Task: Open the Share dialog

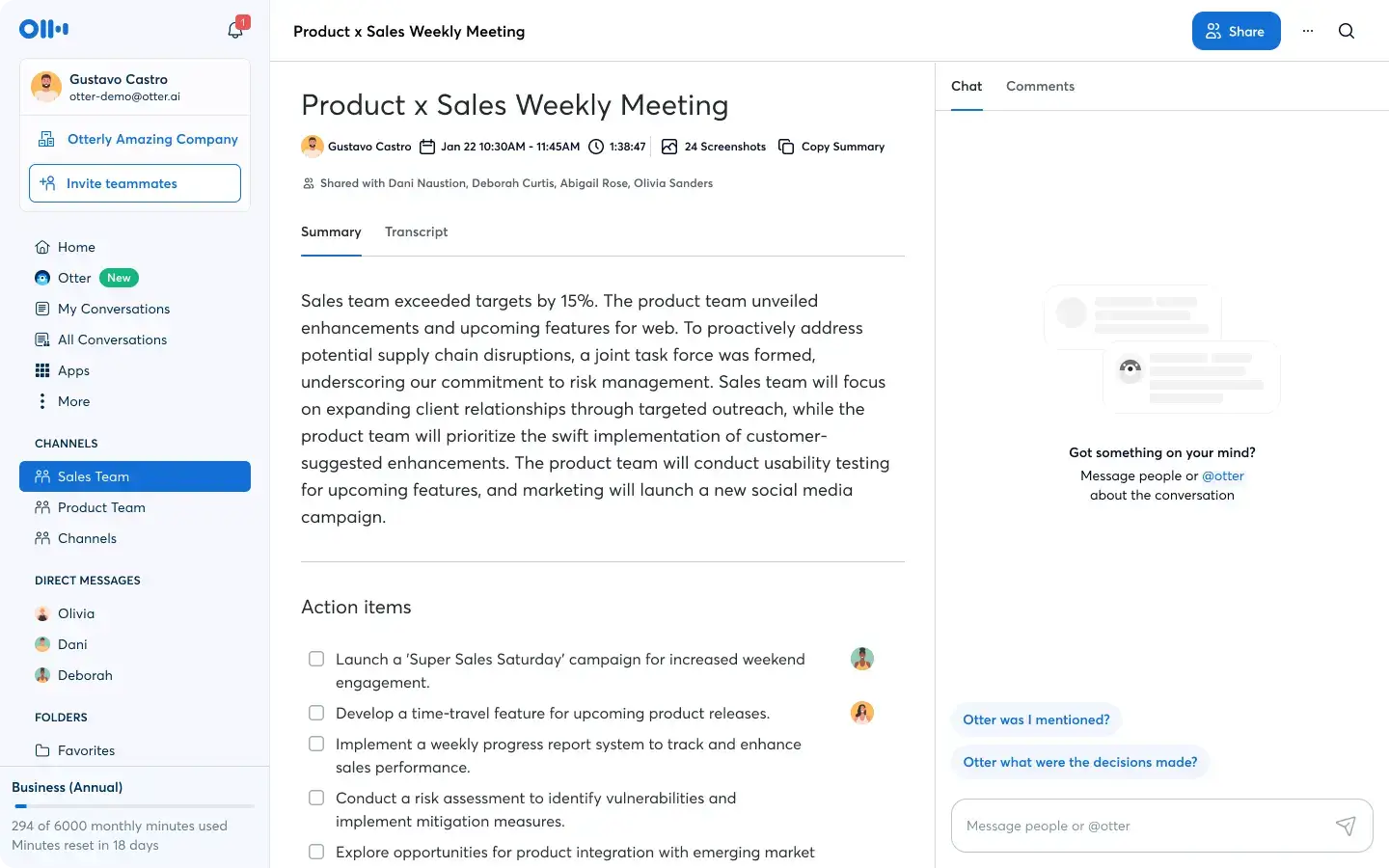Action: point(1236,31)
